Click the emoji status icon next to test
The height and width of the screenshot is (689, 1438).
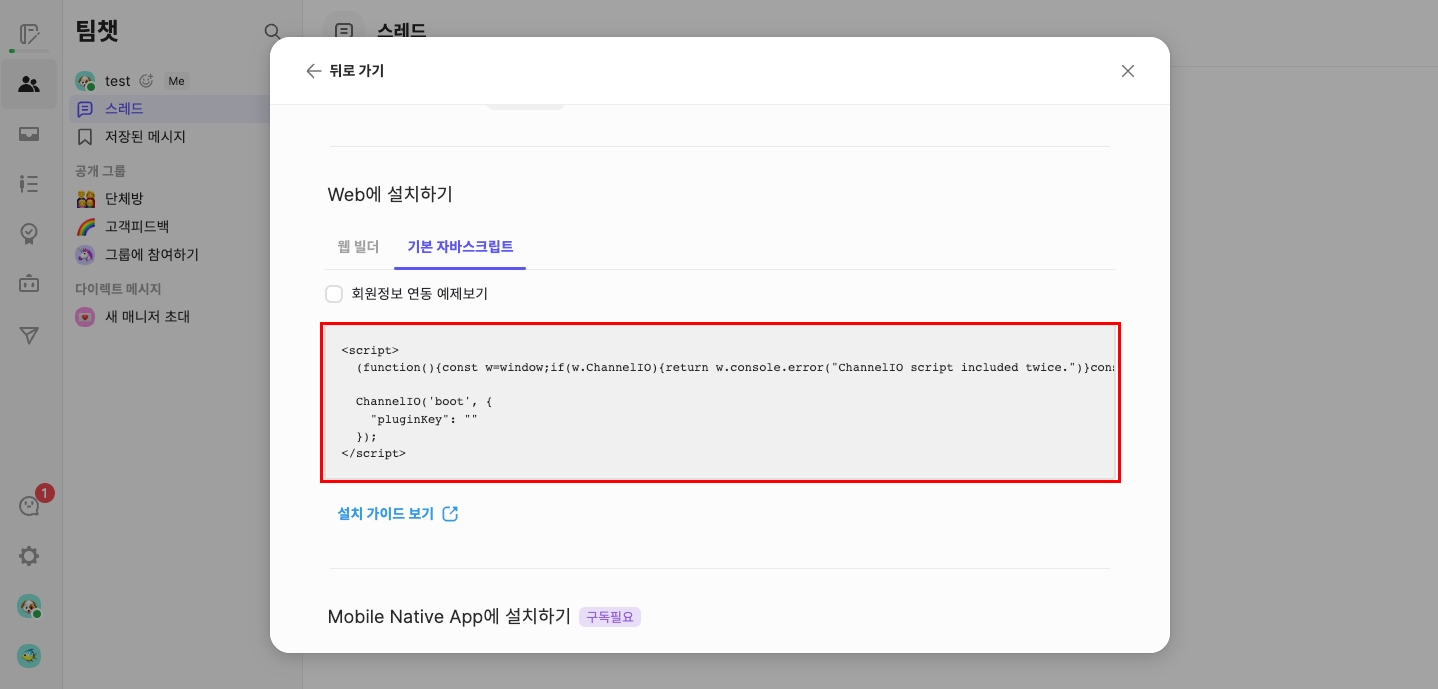[x=146, y=81]
